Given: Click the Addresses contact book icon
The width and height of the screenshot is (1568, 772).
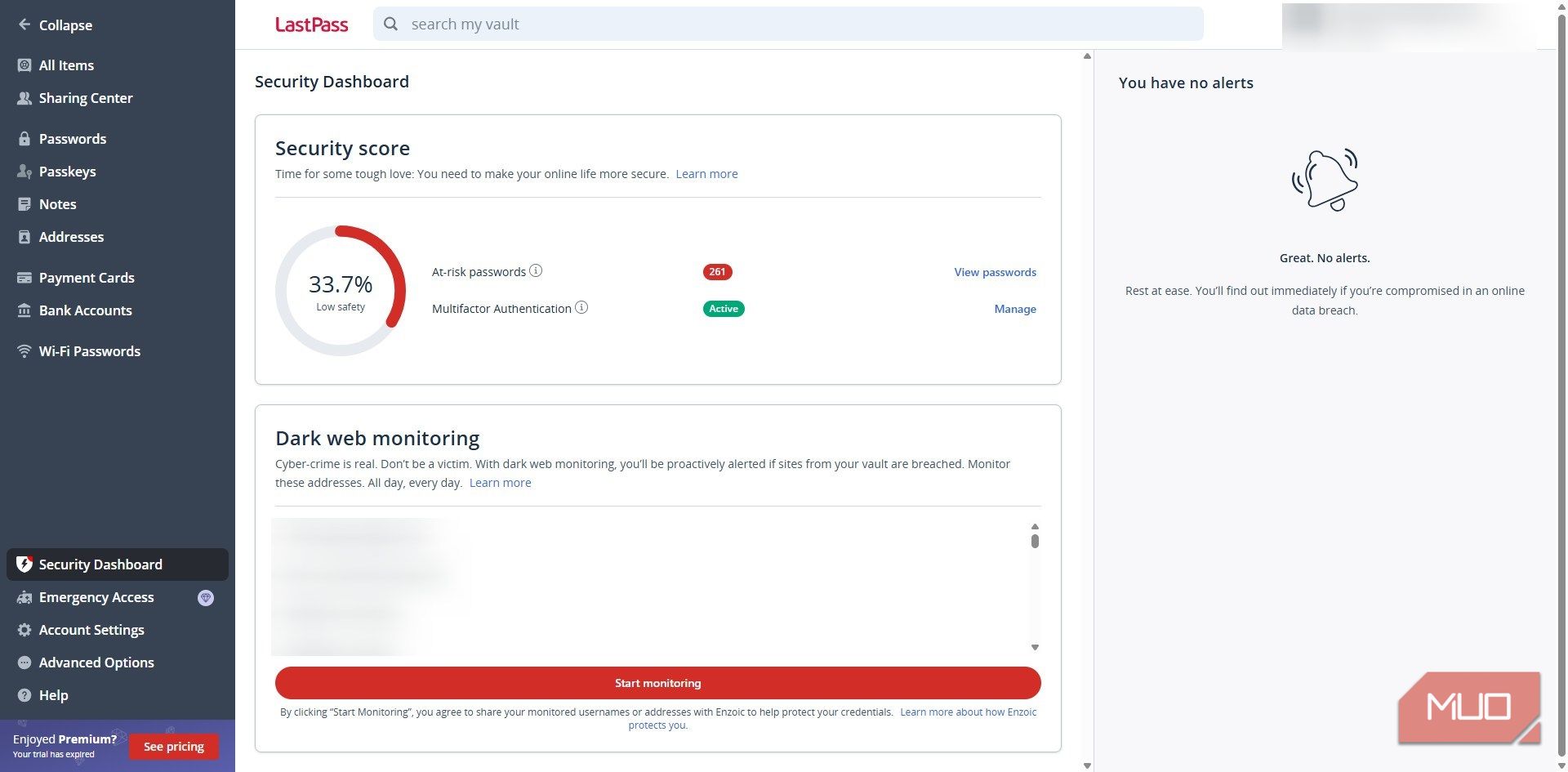Looking at the screenshot, I should click(24, 237).
